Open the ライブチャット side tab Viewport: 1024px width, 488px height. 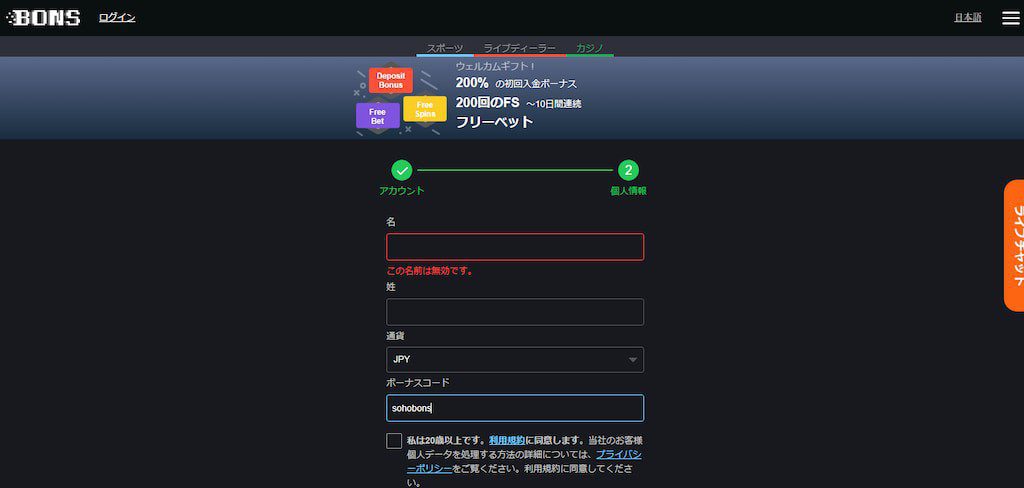1014,246
